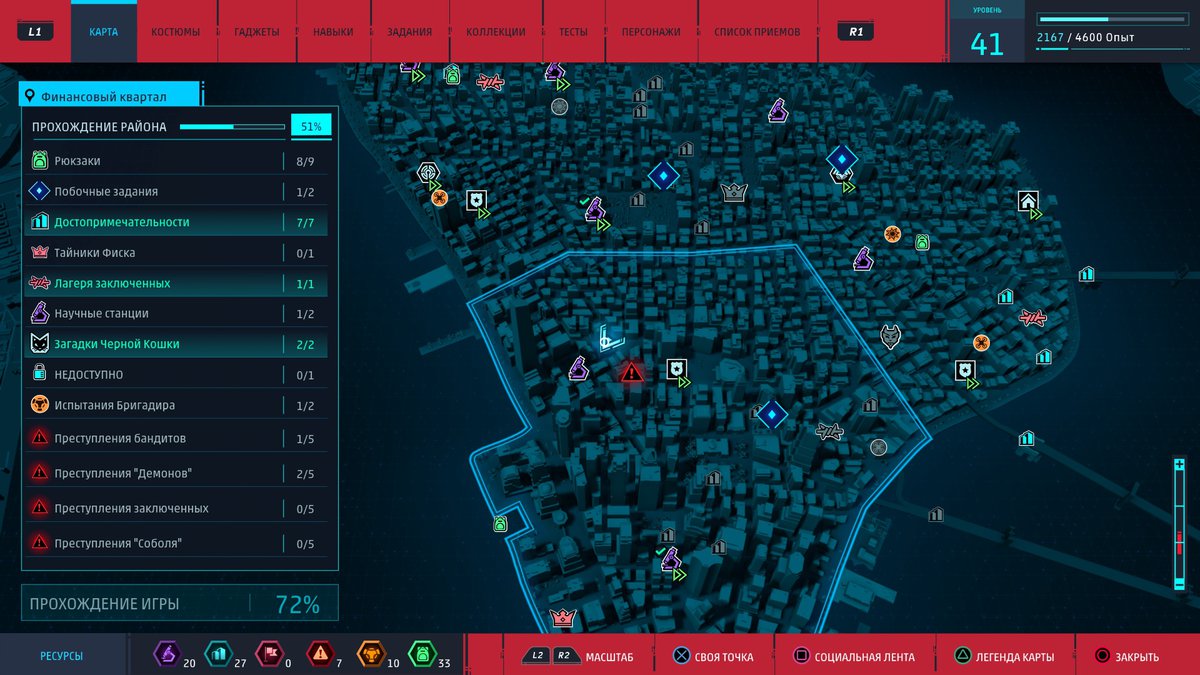Click the orange challenge token resource icon
Image resolution: width=1200 pixels, height=675 pixels.
pyautogui.click(x=370, y=656)
